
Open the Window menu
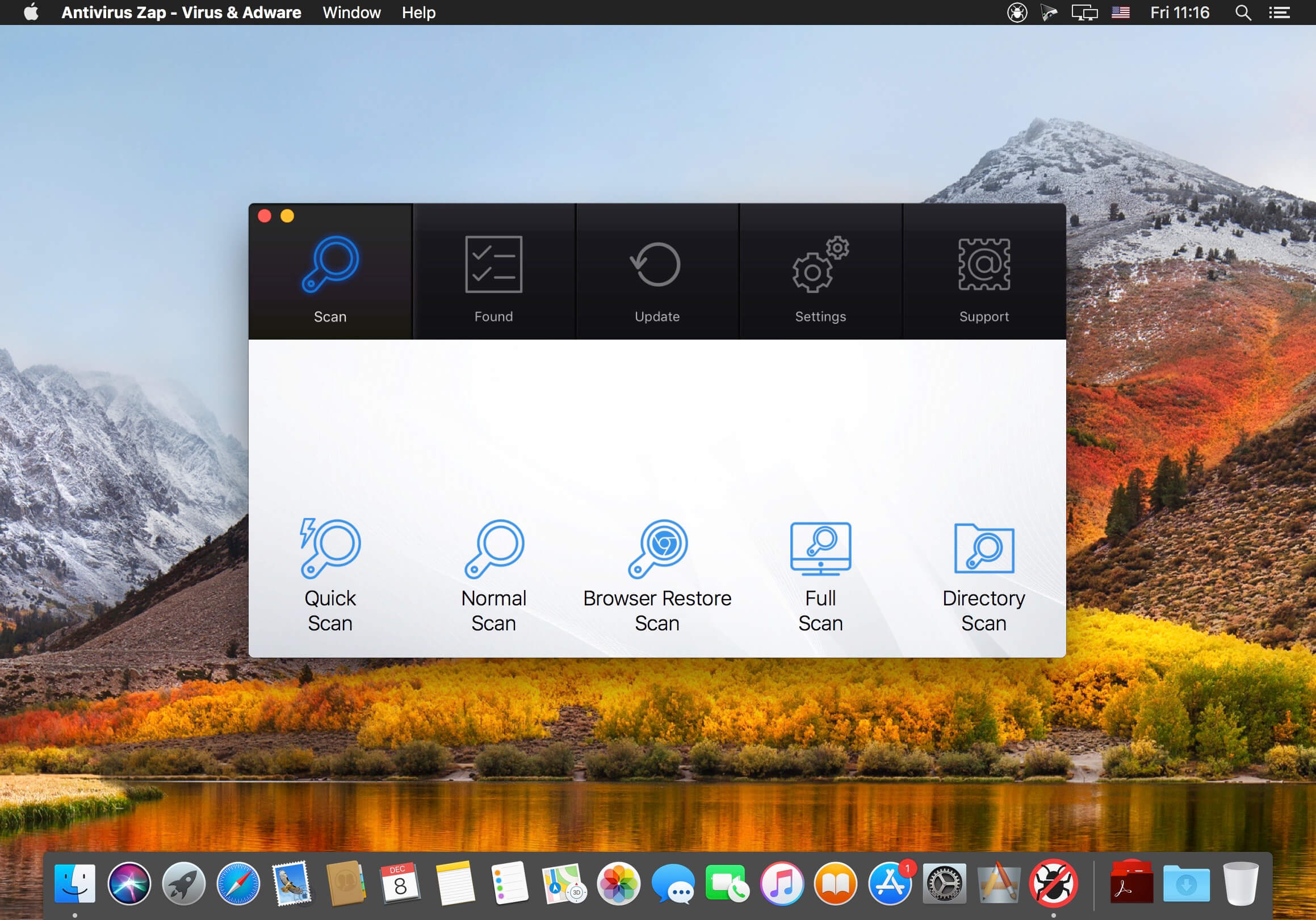coord(351,12)
